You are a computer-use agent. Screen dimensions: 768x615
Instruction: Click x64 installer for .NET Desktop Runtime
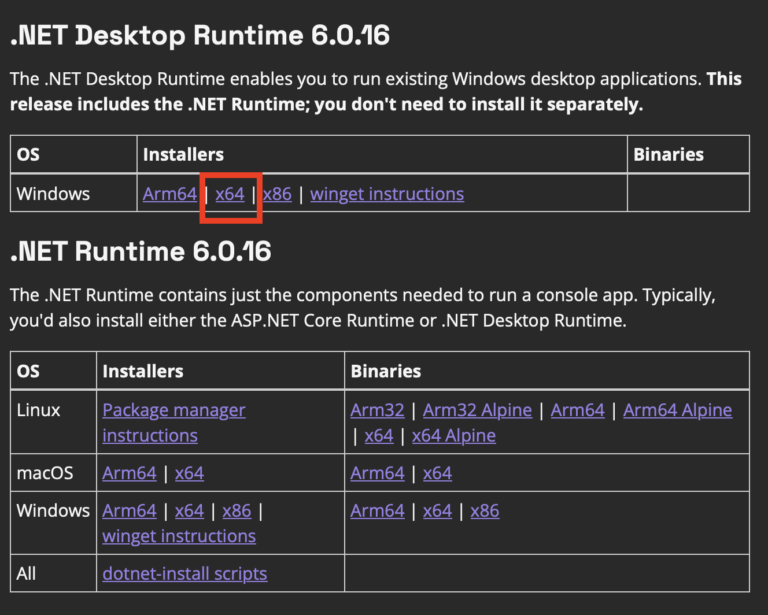coord(230,194)
